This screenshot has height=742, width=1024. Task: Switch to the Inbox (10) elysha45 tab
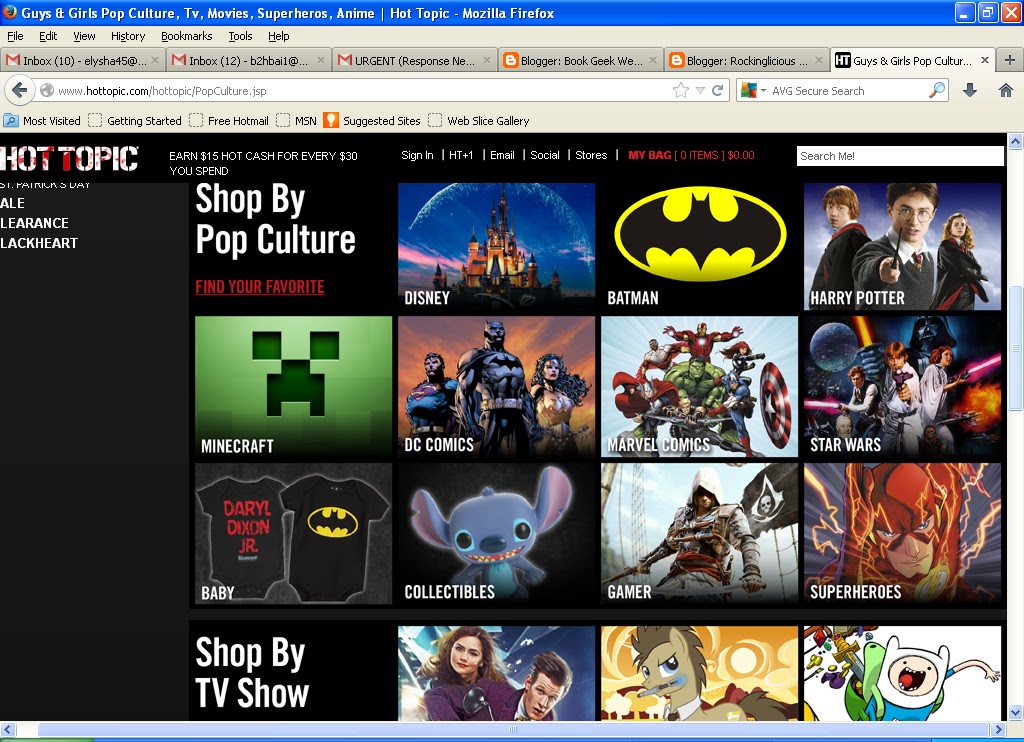tap(82, 60)
